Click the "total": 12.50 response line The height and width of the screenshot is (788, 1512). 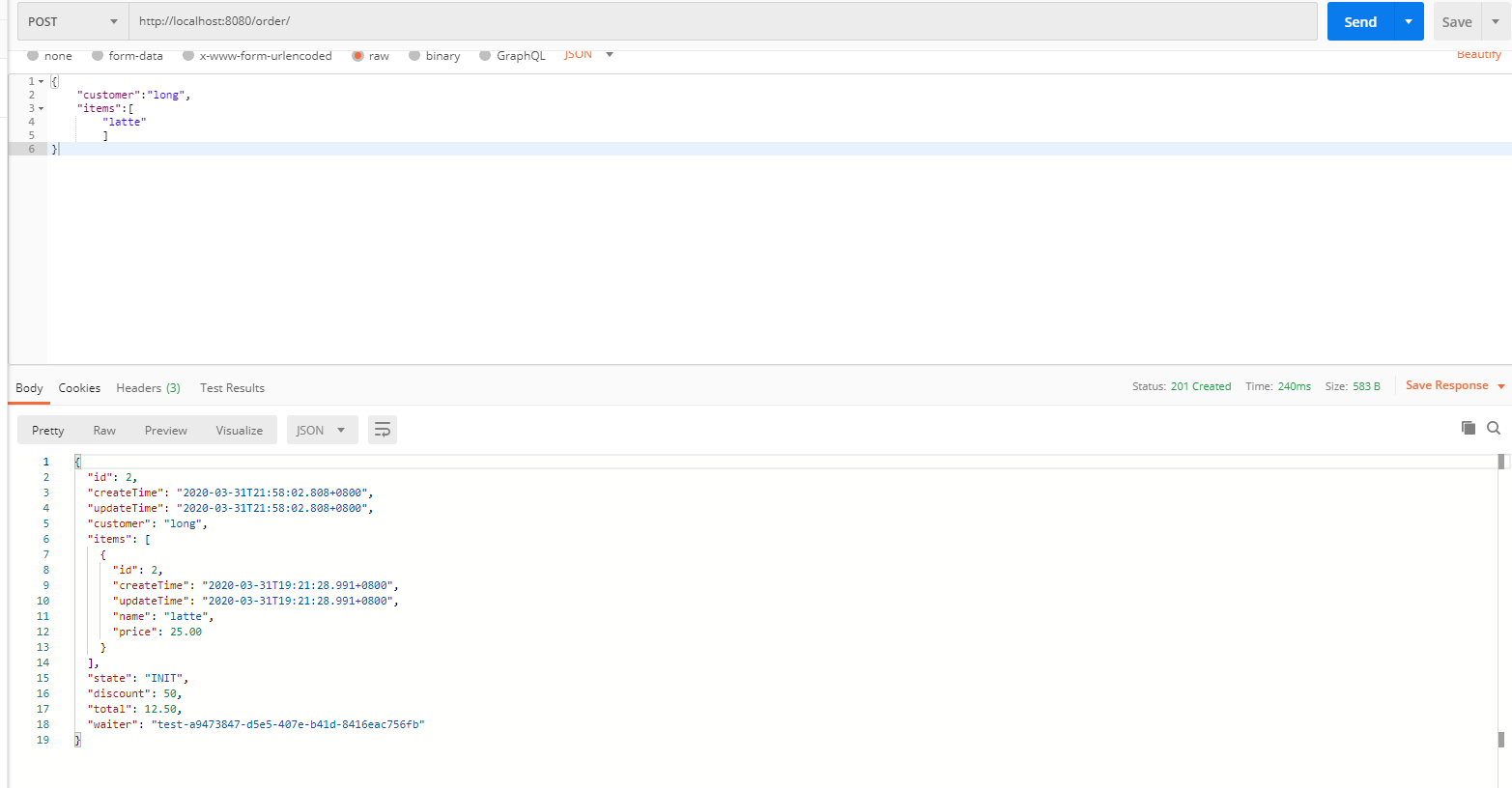coord(134,709)
